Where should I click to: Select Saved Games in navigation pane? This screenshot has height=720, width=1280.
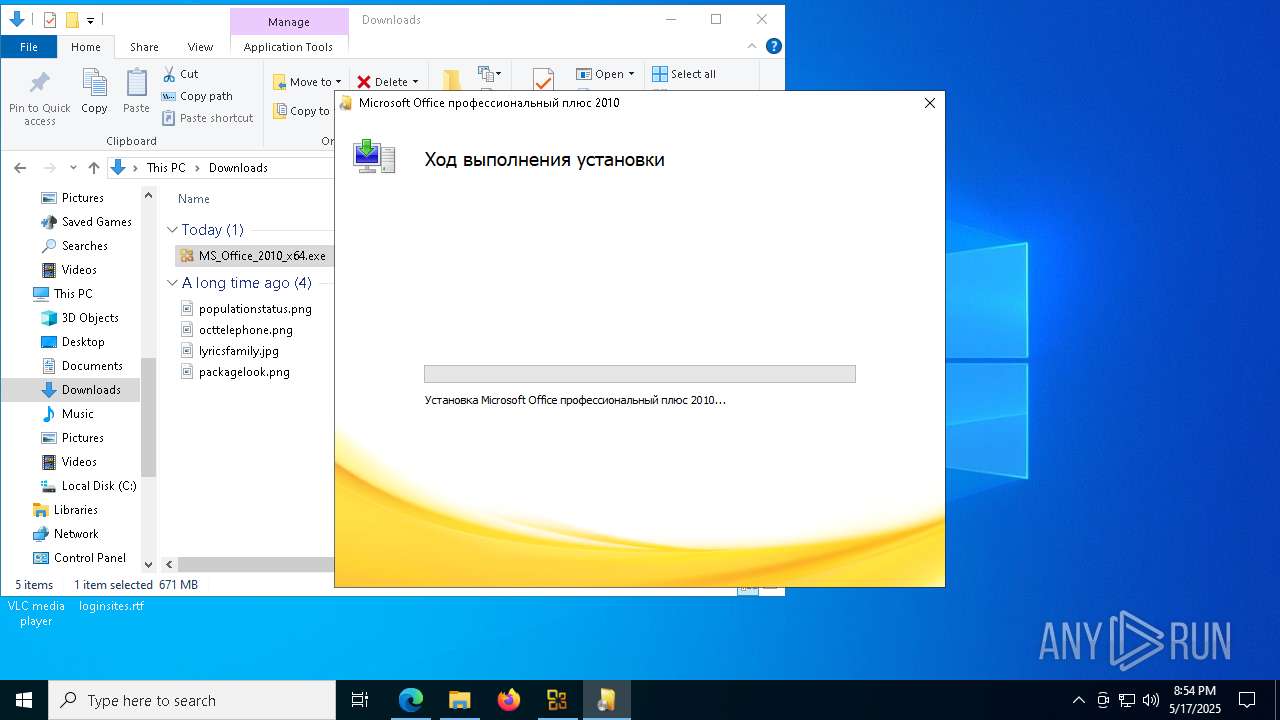tap(86, 222)
